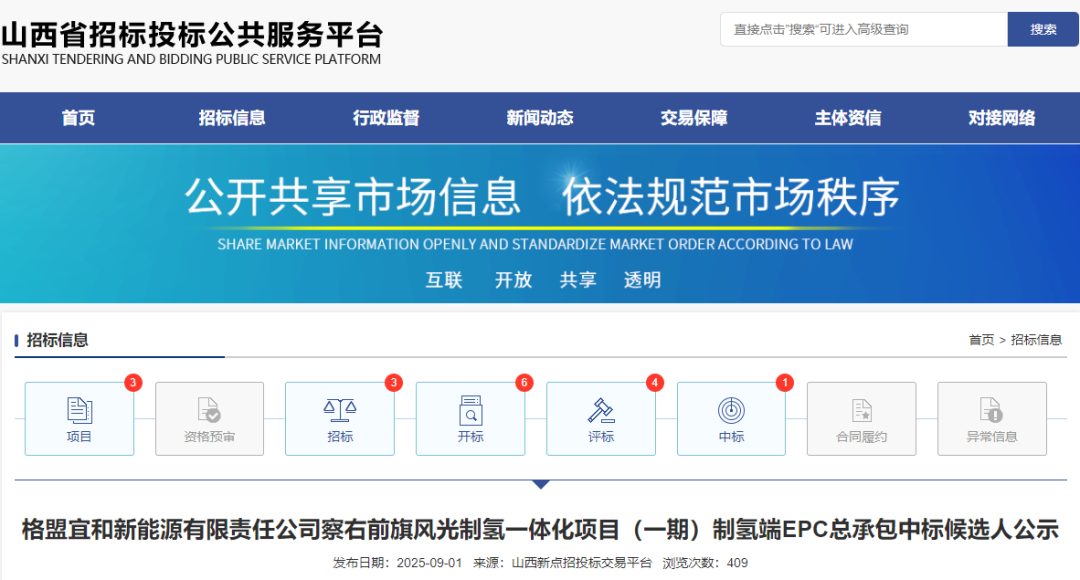
Task: Click the Shanxi platform logo header
Action: 190,40
